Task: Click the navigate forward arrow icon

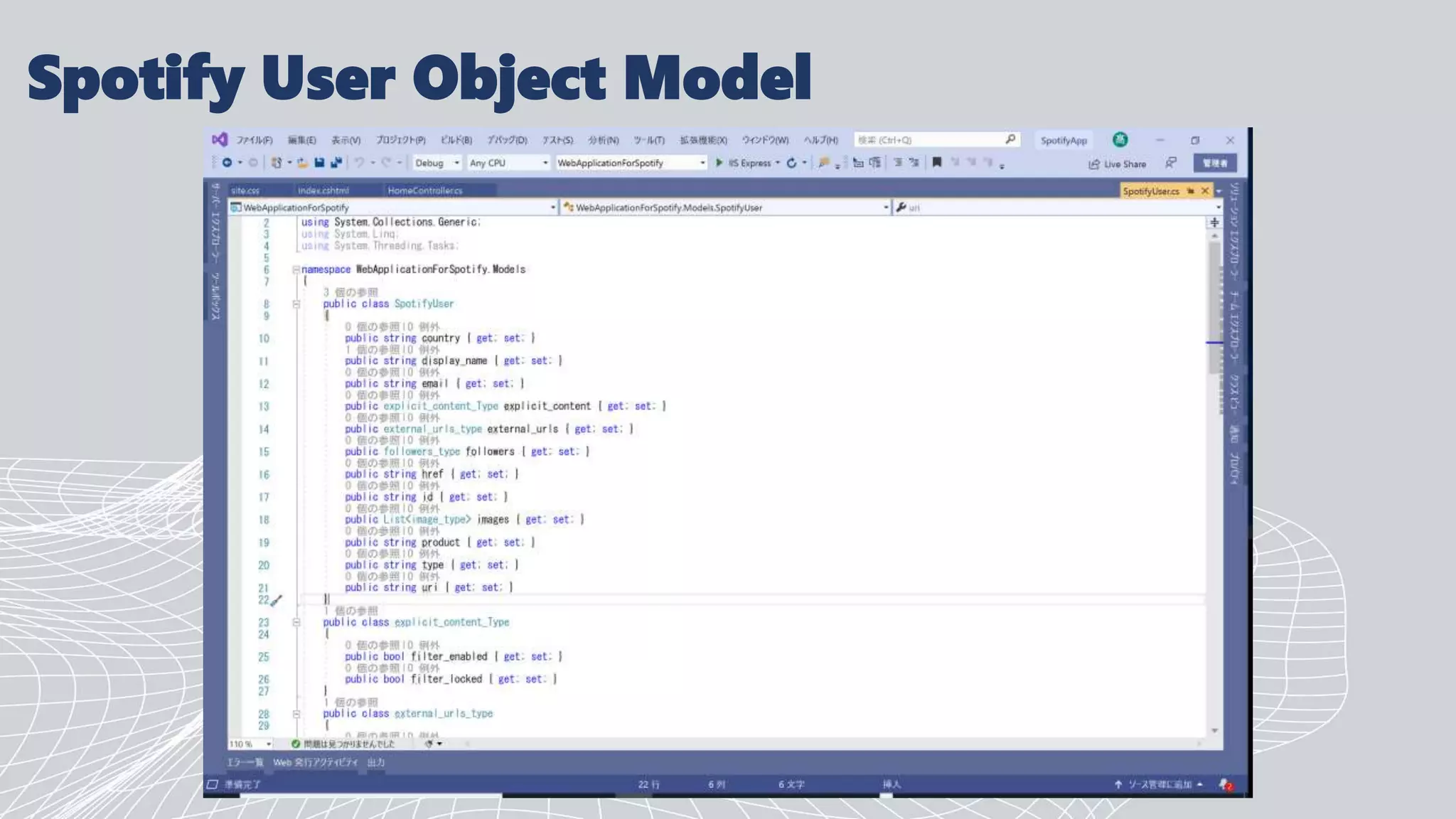Action: [x=253, y=163]
